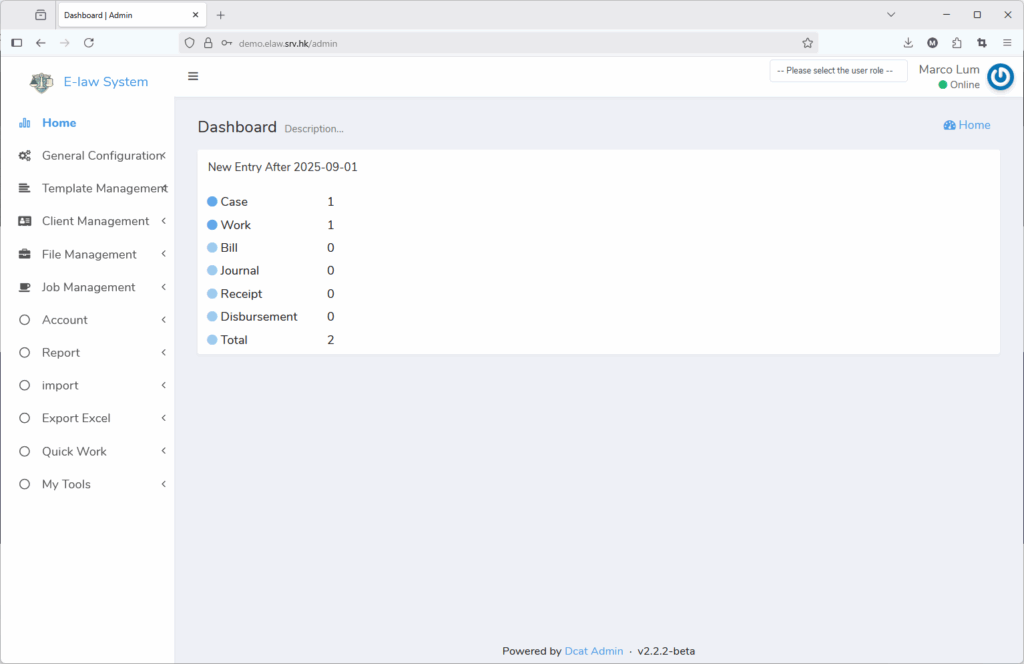Select the Dashboard | Admin browser tab
The height and width of the screenshot is (664, 1024).
[x=120, y=15]
